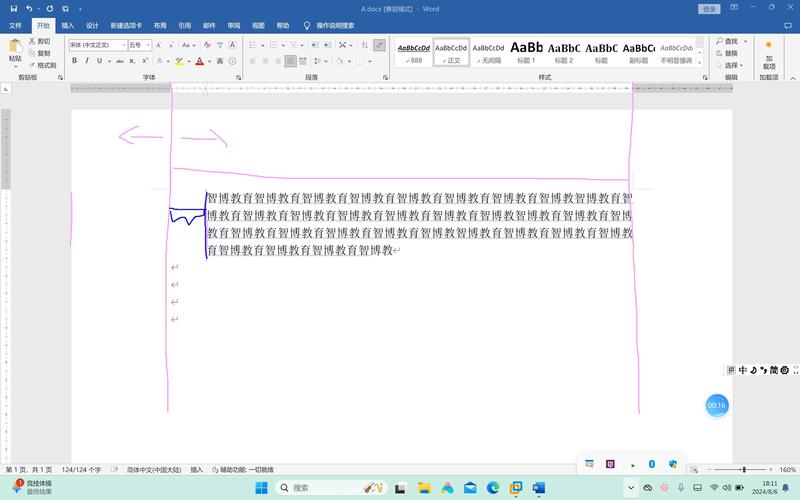
Task: Undo the last action in the quick access bar
Action: [29, 9]
